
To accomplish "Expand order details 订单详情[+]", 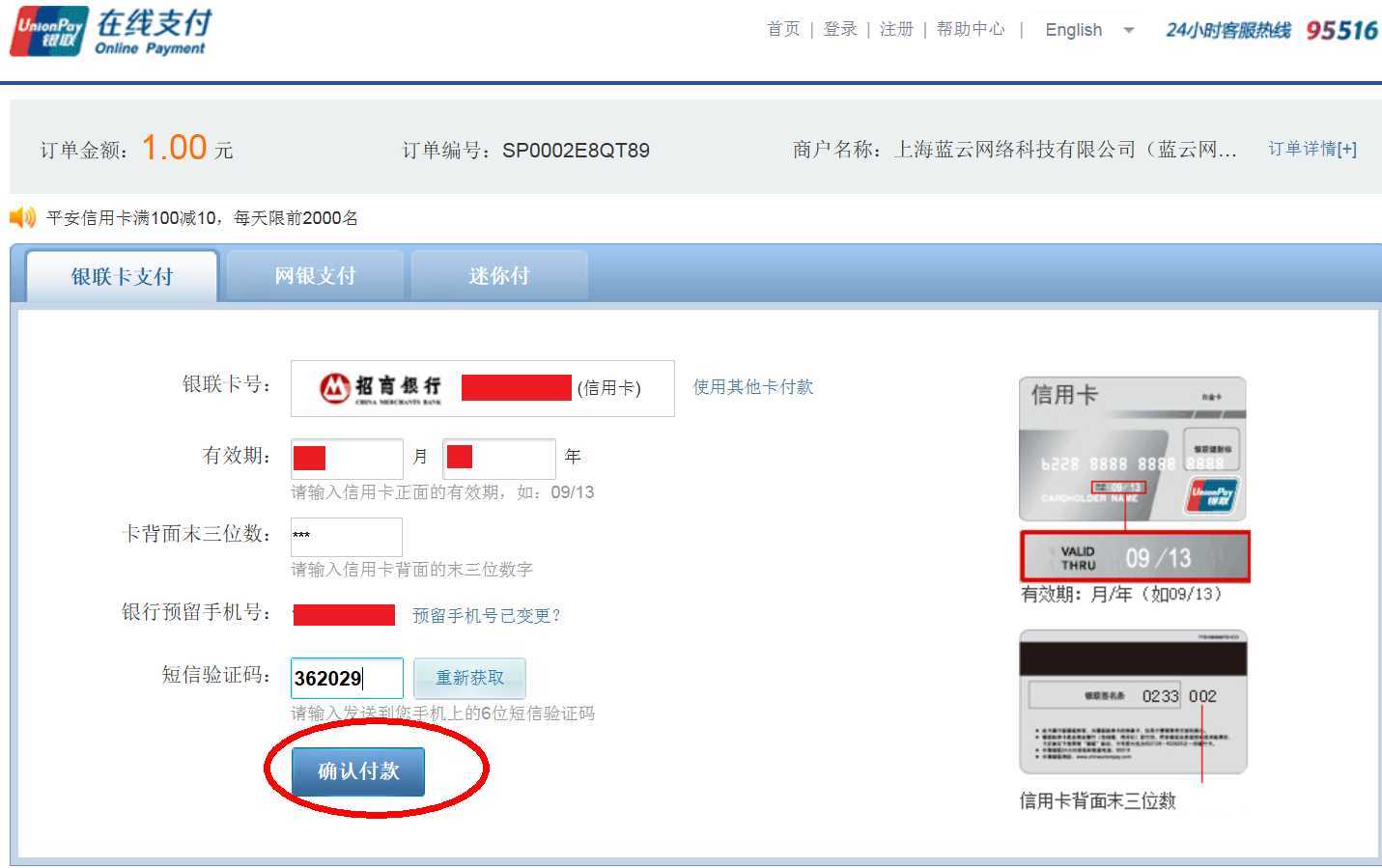I will click(1311, 149).
